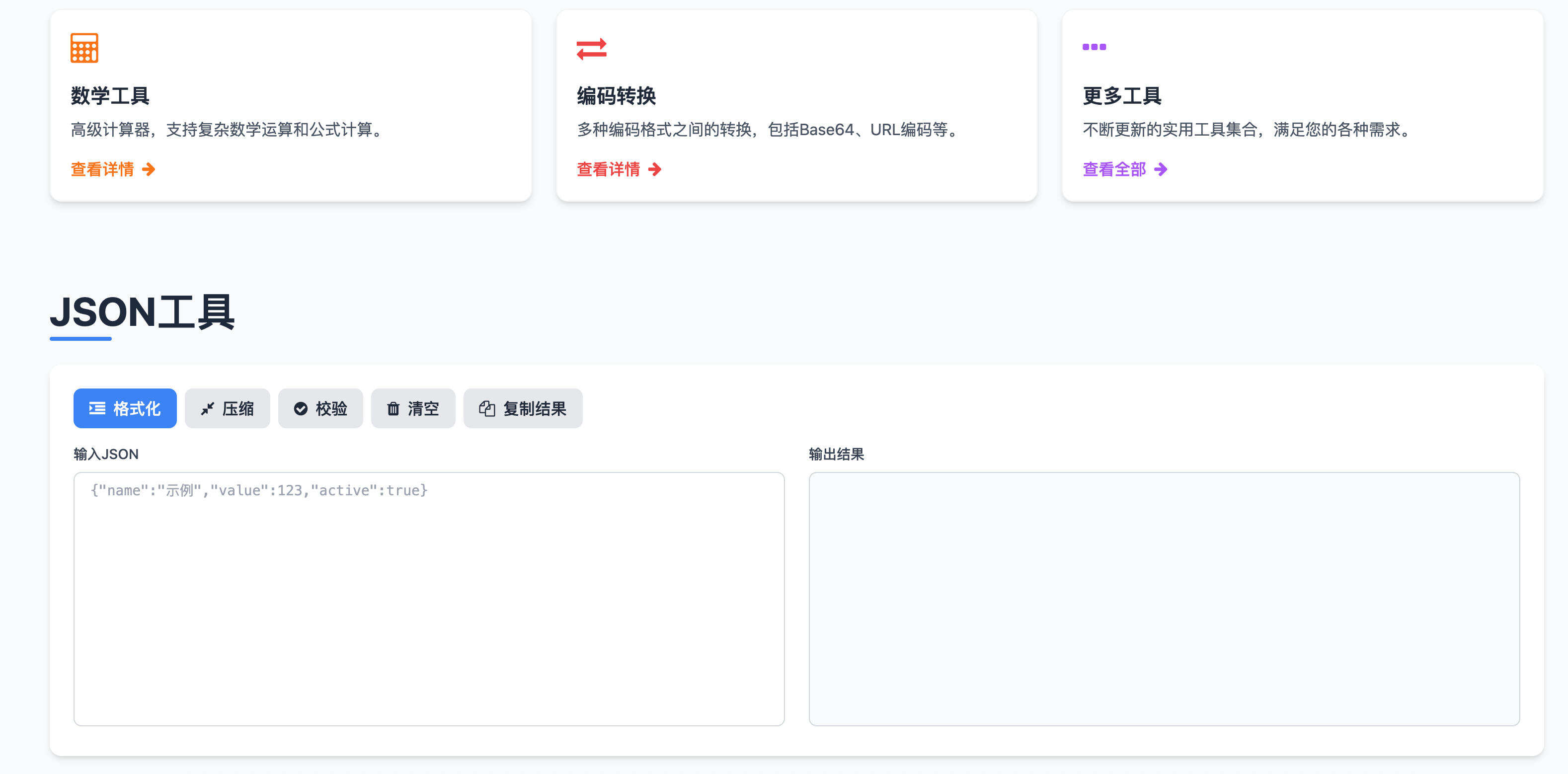Run JSON validation with the 校验 button
The width and height of the screenshot is (1568, 774).
coord(321,408)
